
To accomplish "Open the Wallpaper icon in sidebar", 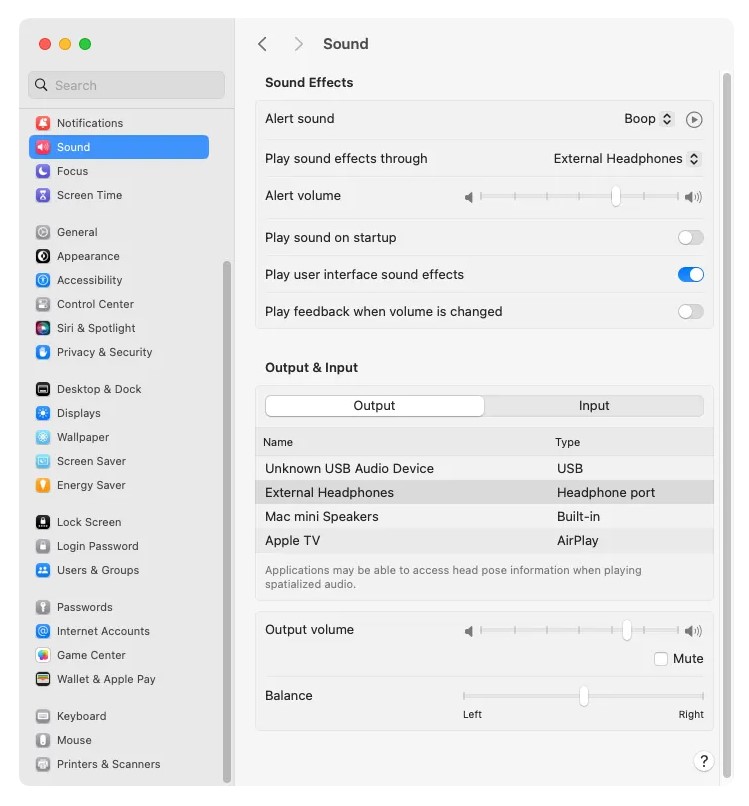I will (43, 437).
